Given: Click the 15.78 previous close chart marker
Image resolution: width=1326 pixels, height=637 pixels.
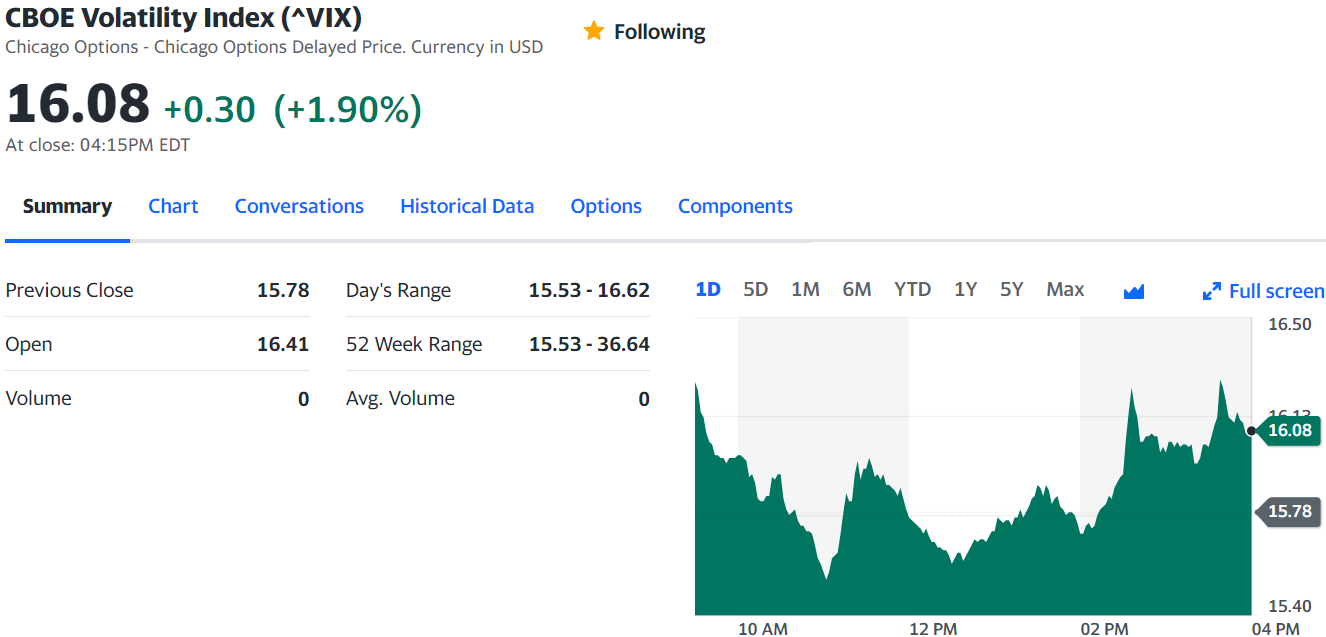Looking at the screenshot, I should click(1287, 511).
